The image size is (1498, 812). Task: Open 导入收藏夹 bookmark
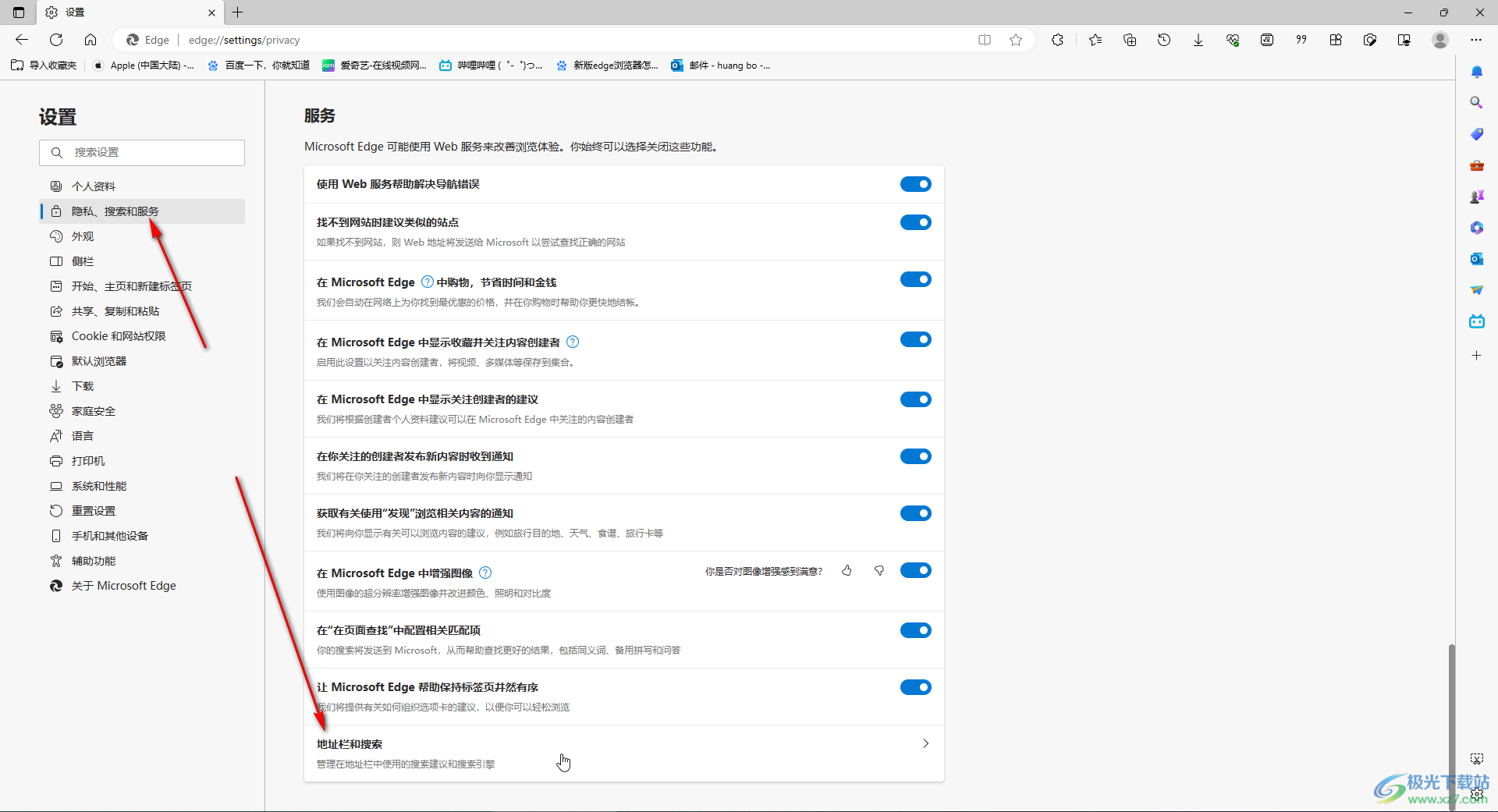[44, 66]
